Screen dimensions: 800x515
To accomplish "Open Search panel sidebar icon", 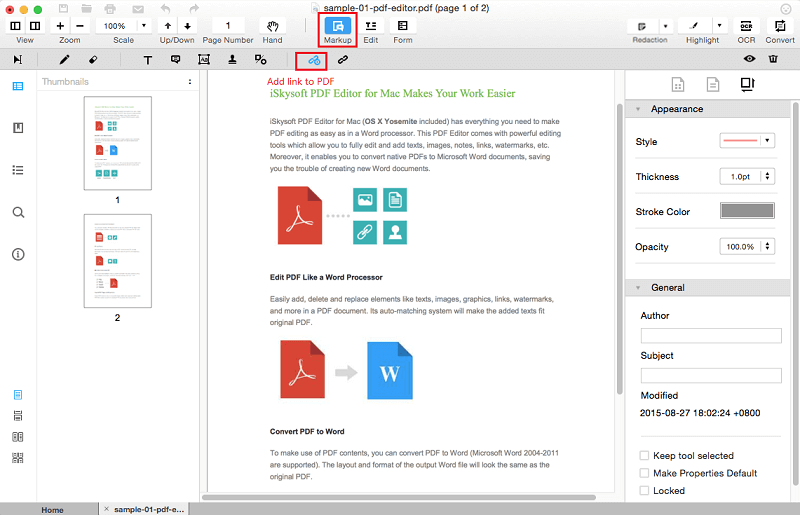I will tap(18, 212).
